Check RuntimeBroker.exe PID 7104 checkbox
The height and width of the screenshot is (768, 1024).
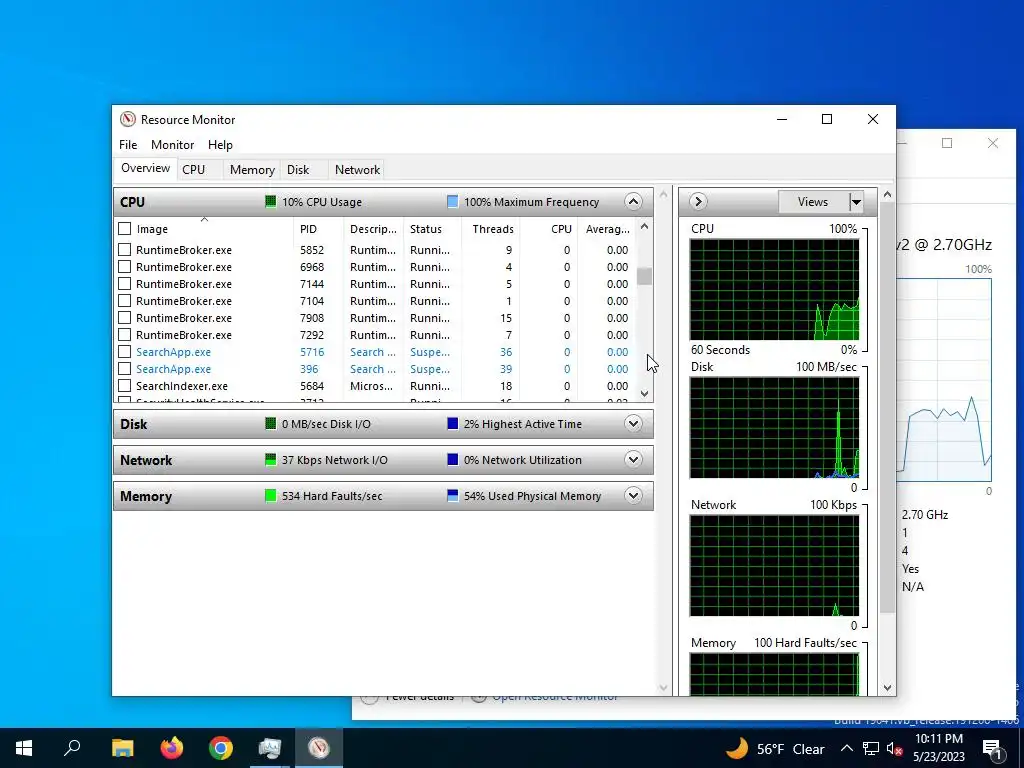click(125, 300)
